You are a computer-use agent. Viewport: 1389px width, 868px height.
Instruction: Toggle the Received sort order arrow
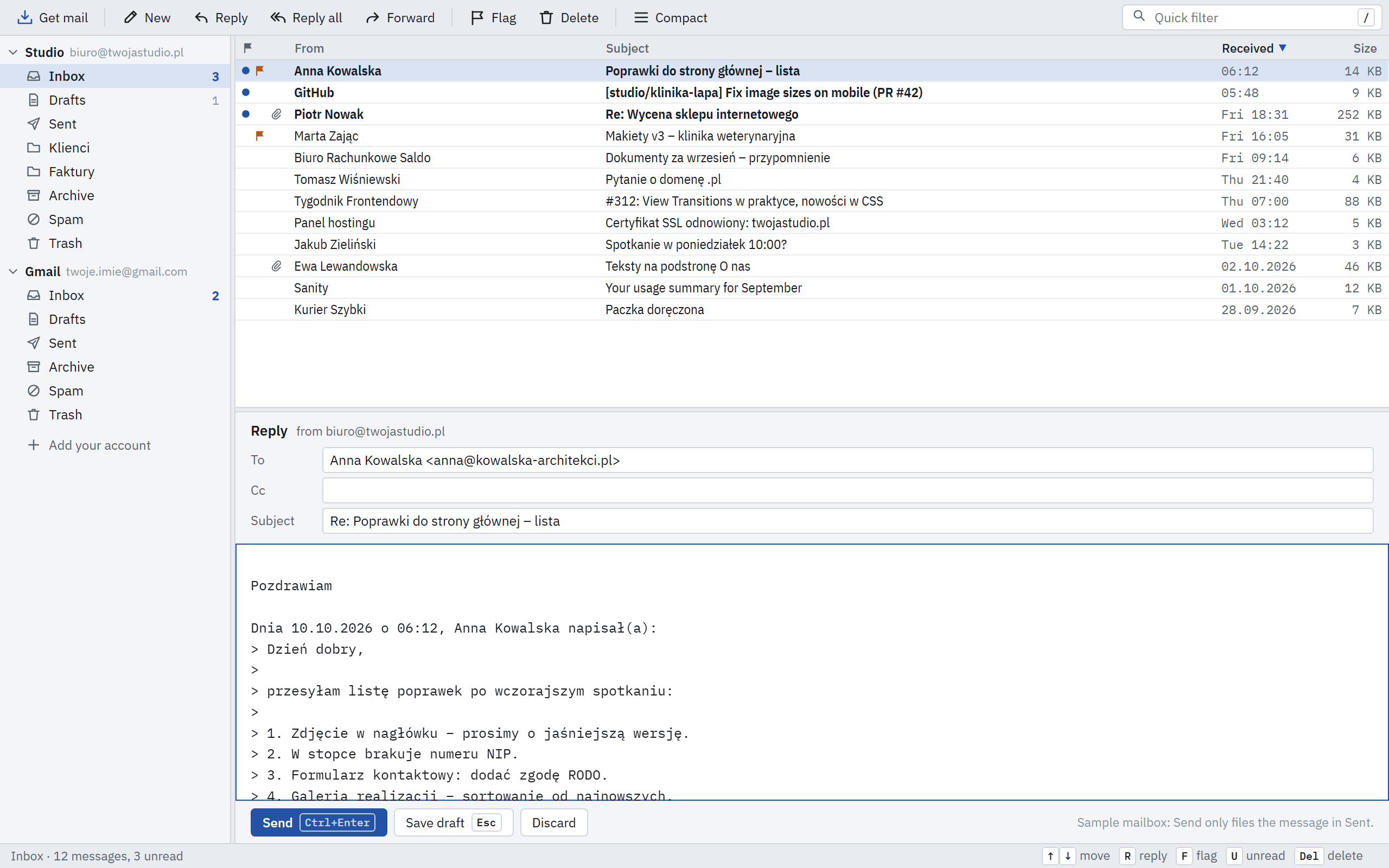coord(1282,48)
